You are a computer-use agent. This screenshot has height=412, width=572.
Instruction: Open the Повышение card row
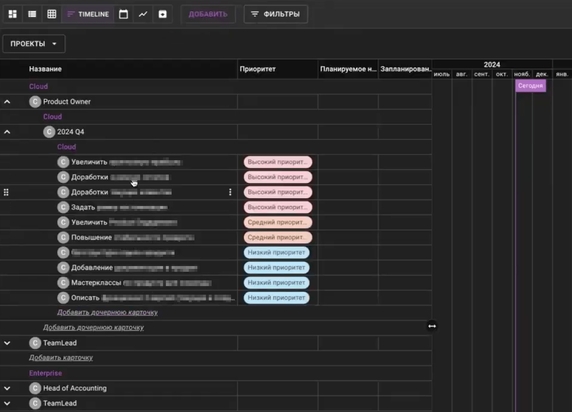pyautogui.click(x=119, y=238)
